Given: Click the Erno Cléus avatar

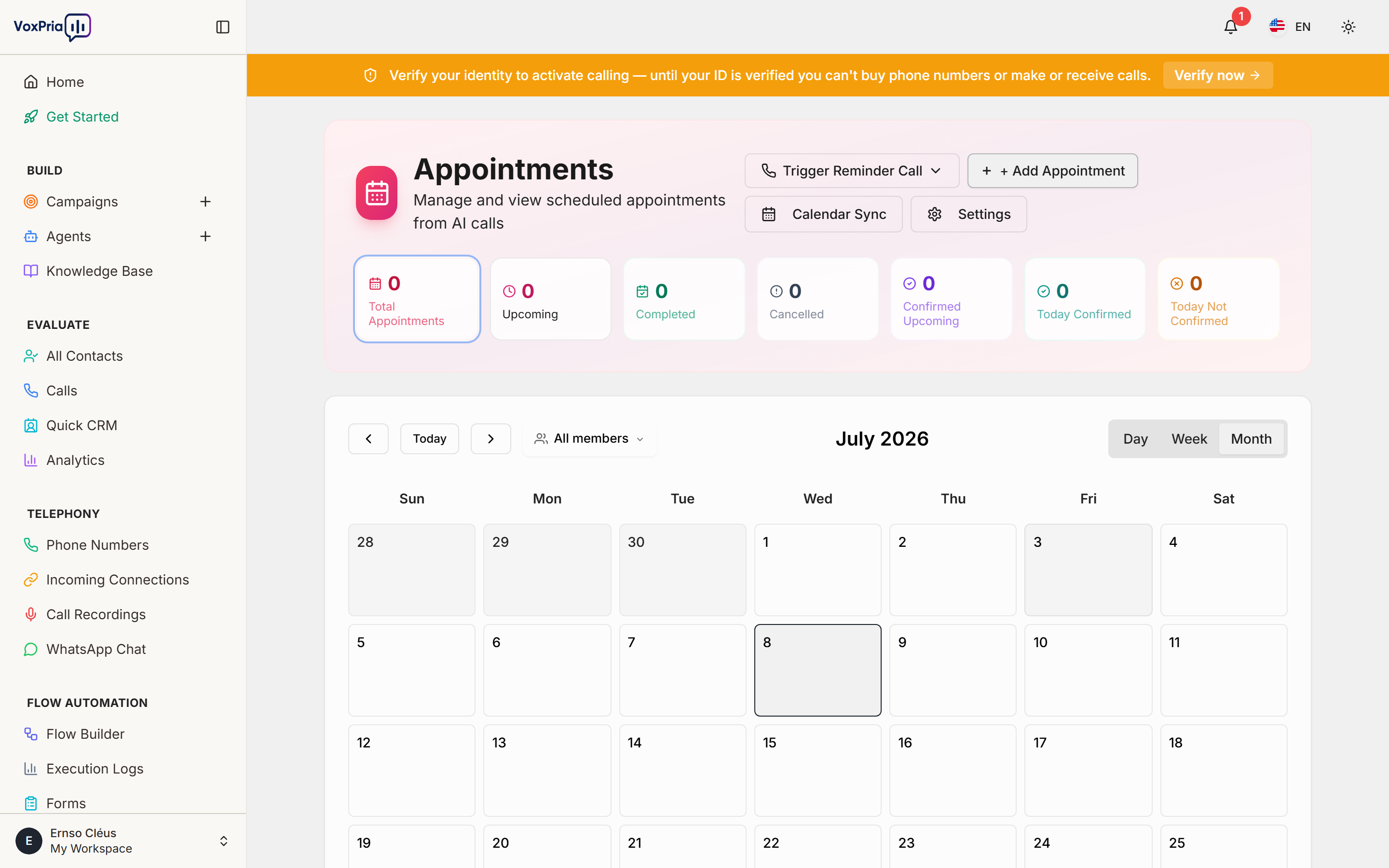Looking at the screenshot, I should click(29, 841).
